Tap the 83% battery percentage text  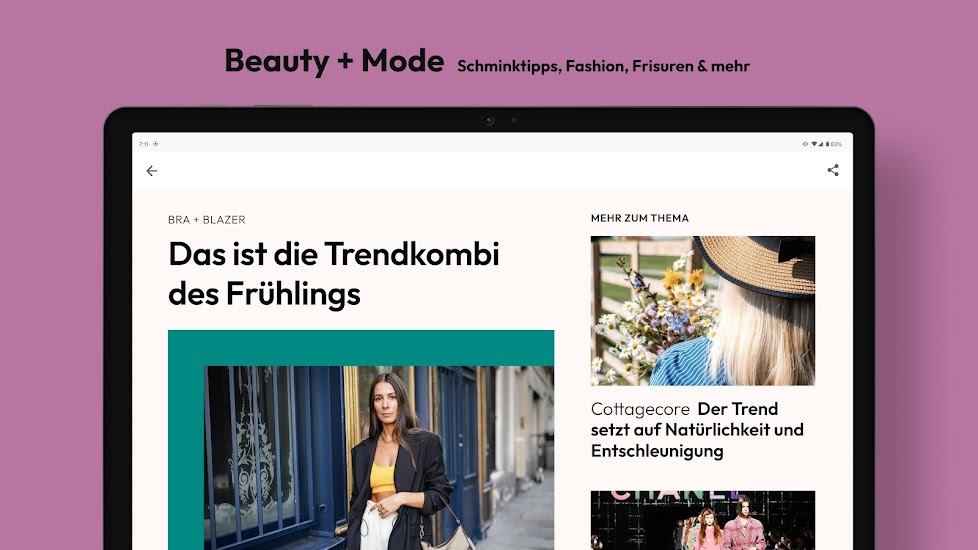[836, 144]
